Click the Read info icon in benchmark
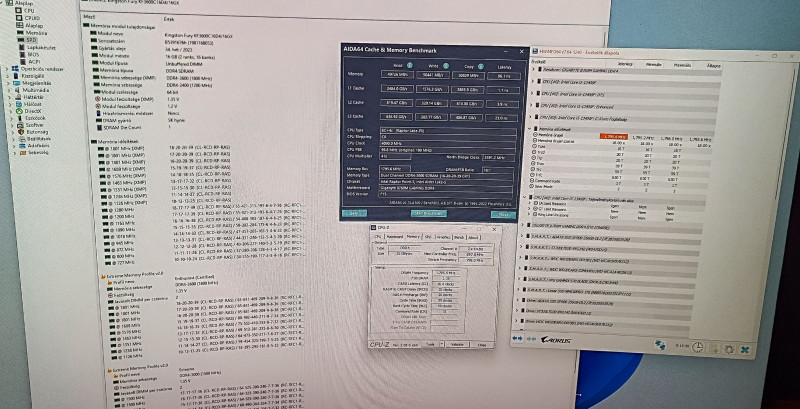 point(409,65)
